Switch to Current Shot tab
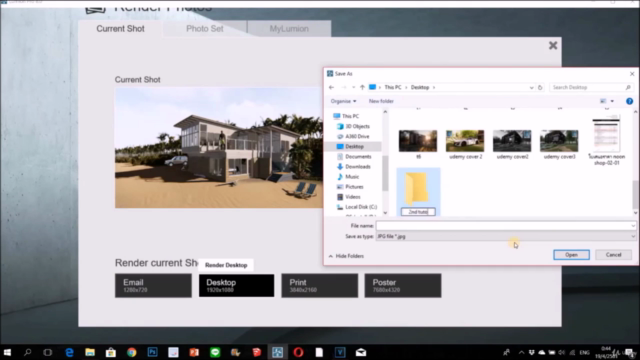This screenshot has height=360, width=640. (120, 29)
